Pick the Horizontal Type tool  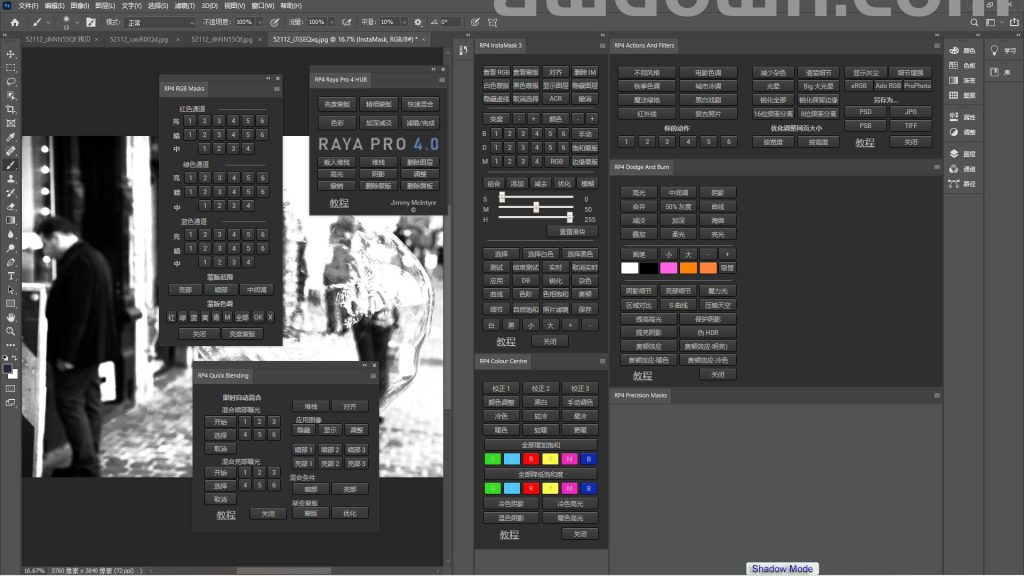[x=11, y=275]
